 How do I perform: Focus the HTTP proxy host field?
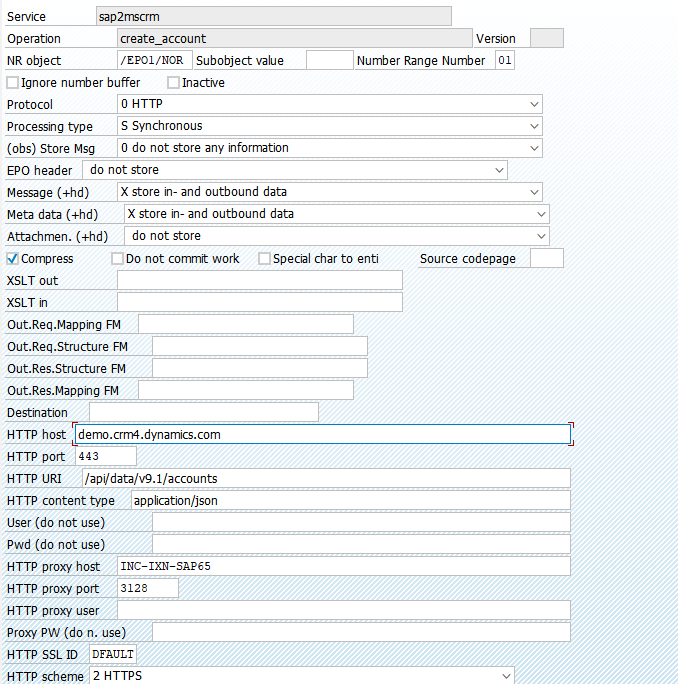pyautogui.click(x=344, y=566)
